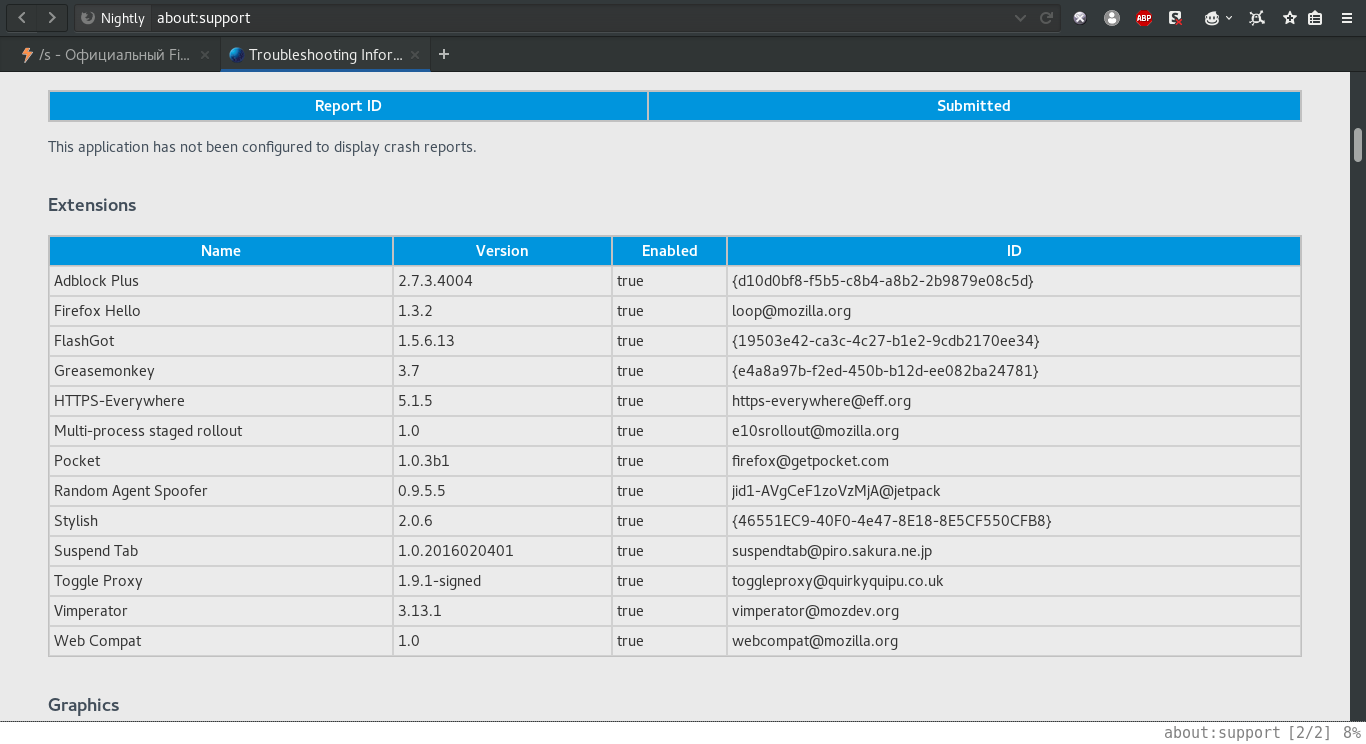Select the Web Compat name cell

coord(221,641)
